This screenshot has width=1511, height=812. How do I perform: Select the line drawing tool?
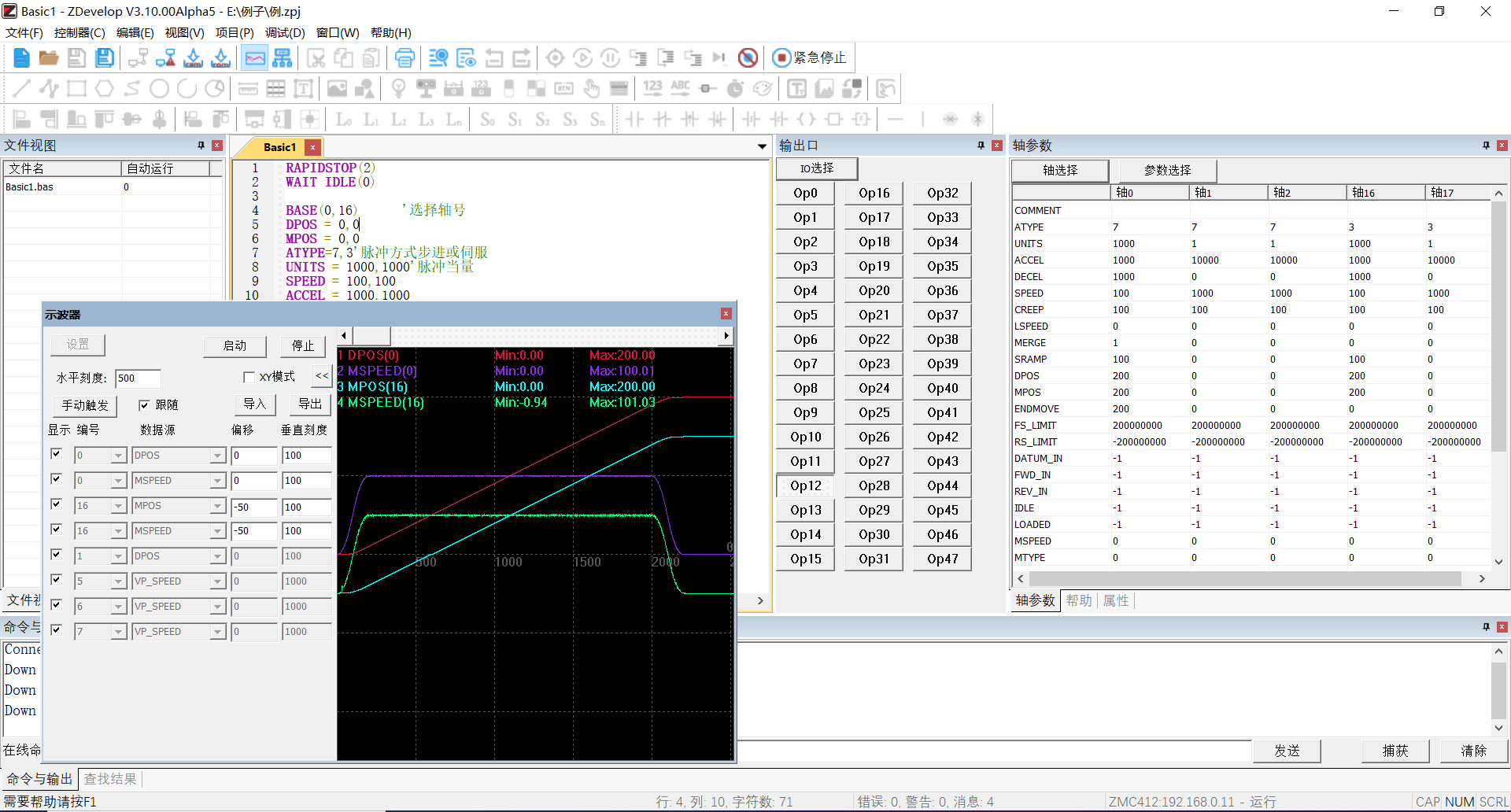pyautogui.click(x=21, y=88)
